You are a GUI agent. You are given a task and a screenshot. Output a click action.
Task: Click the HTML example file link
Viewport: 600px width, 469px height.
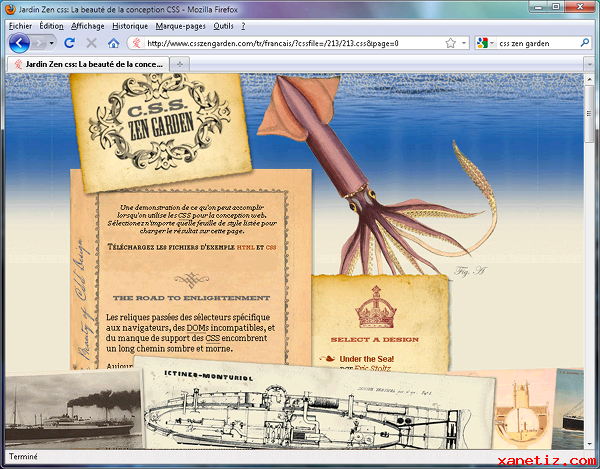246,248
